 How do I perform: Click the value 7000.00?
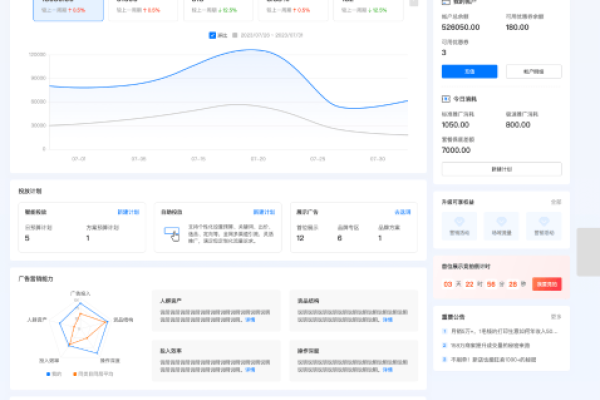(x=456, y=150)
